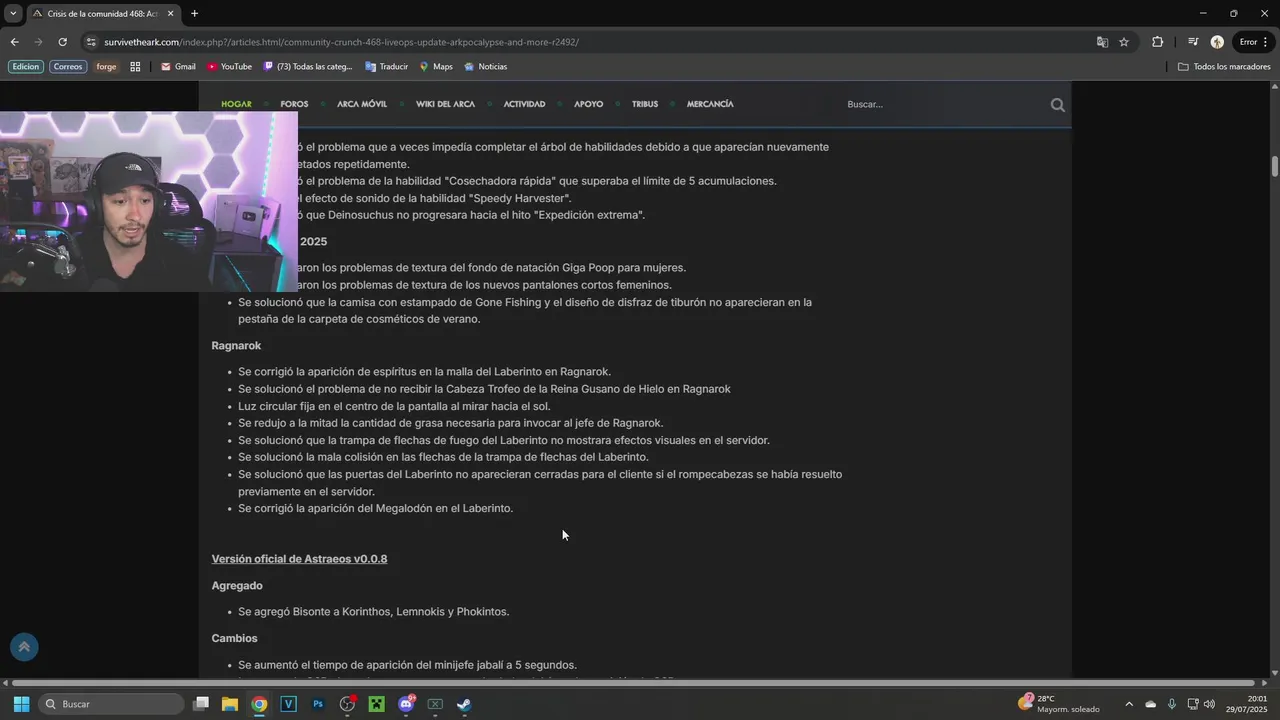Open the apps grid bookmark icon
Image resolution: width=1280 pixels, height=720 pixels.
click(x=135, y=67)
